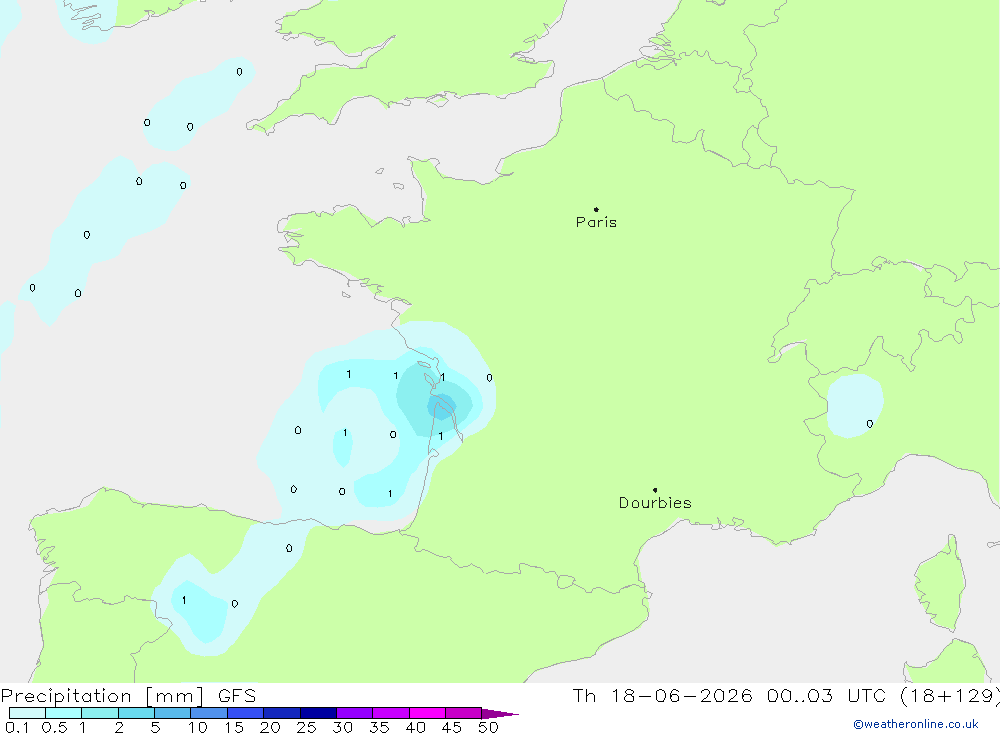Click the precipitation patch over the Alps
Screen dimensions: 1000x733
coord(855,406)
